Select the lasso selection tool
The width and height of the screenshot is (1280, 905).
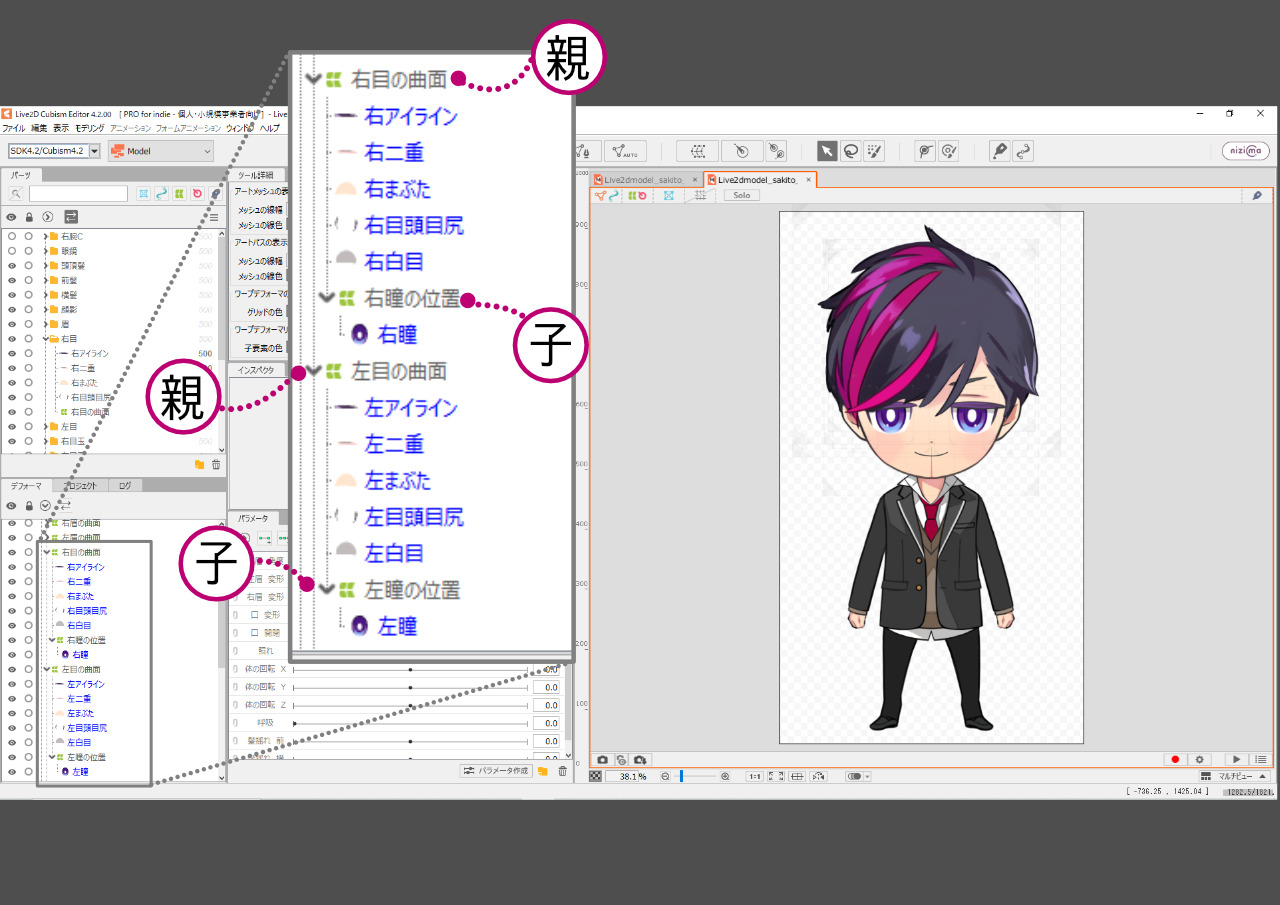(850, 151)
